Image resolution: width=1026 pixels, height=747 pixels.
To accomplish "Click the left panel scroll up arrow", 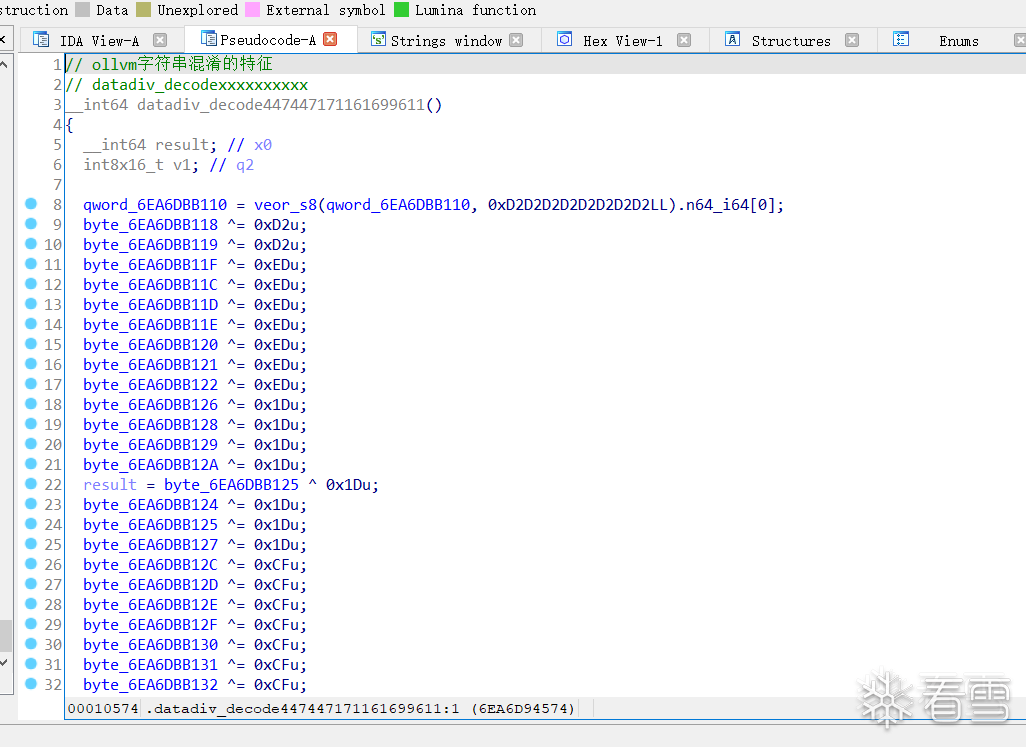I will pyautogui.click(x=5, y=64).
